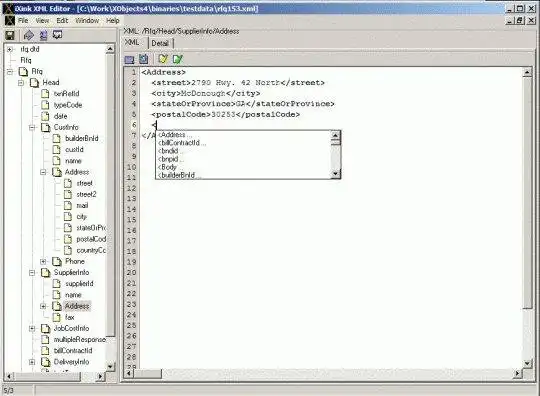The image size is (540, 396).
Task: Click autocomplete popup scroll up arrow
Action: [x=335, y=135]
